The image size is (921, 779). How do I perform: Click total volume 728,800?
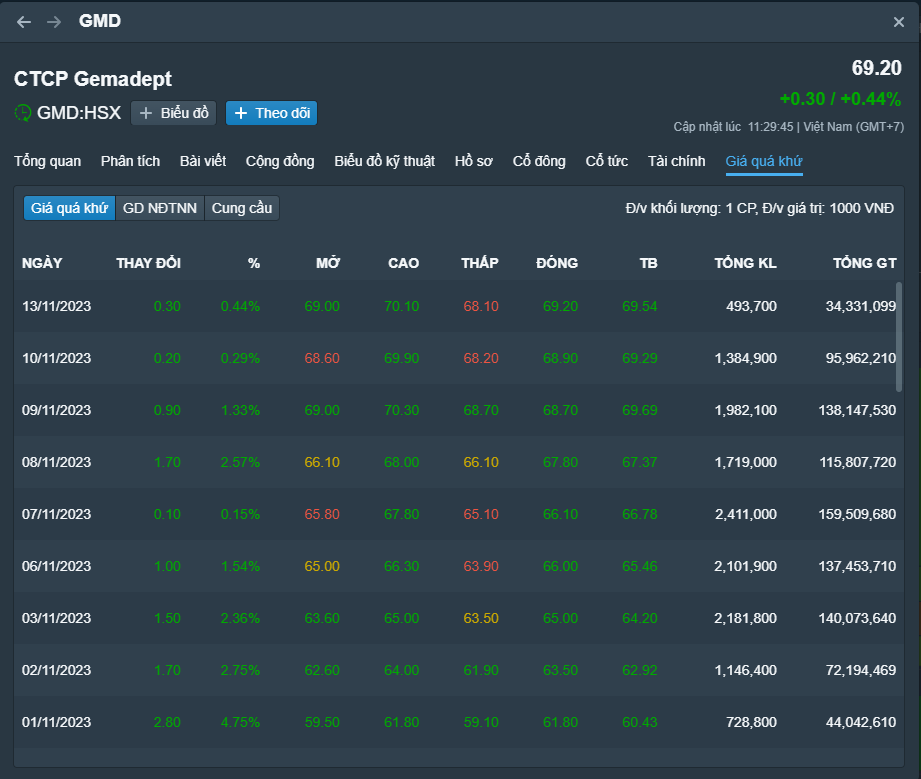[x=751, y=722]
